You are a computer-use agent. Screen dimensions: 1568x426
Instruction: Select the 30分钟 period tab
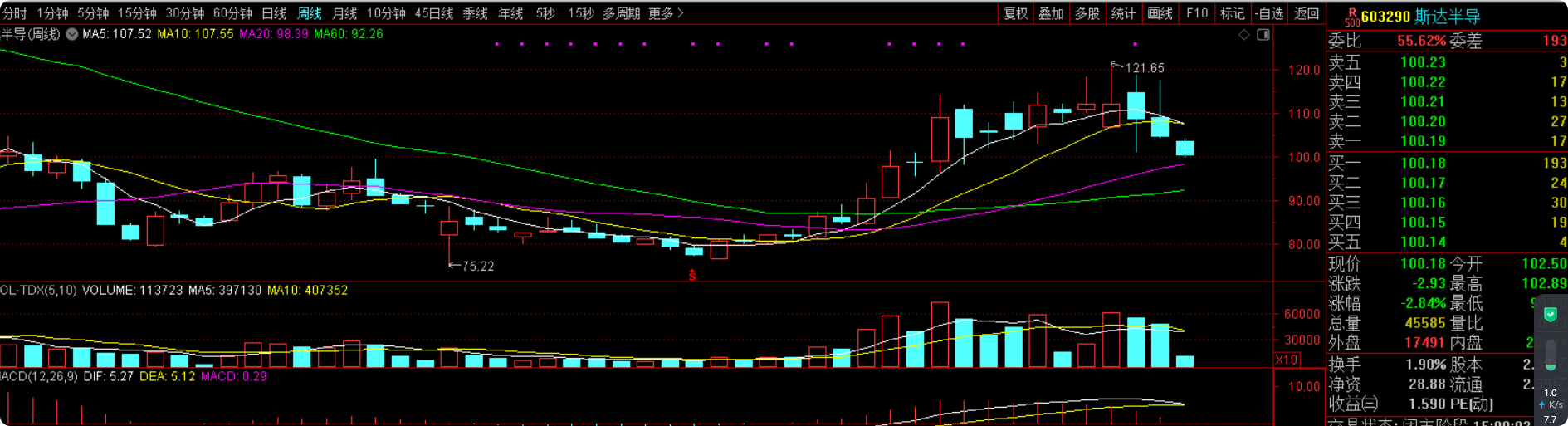coord(185,13)
